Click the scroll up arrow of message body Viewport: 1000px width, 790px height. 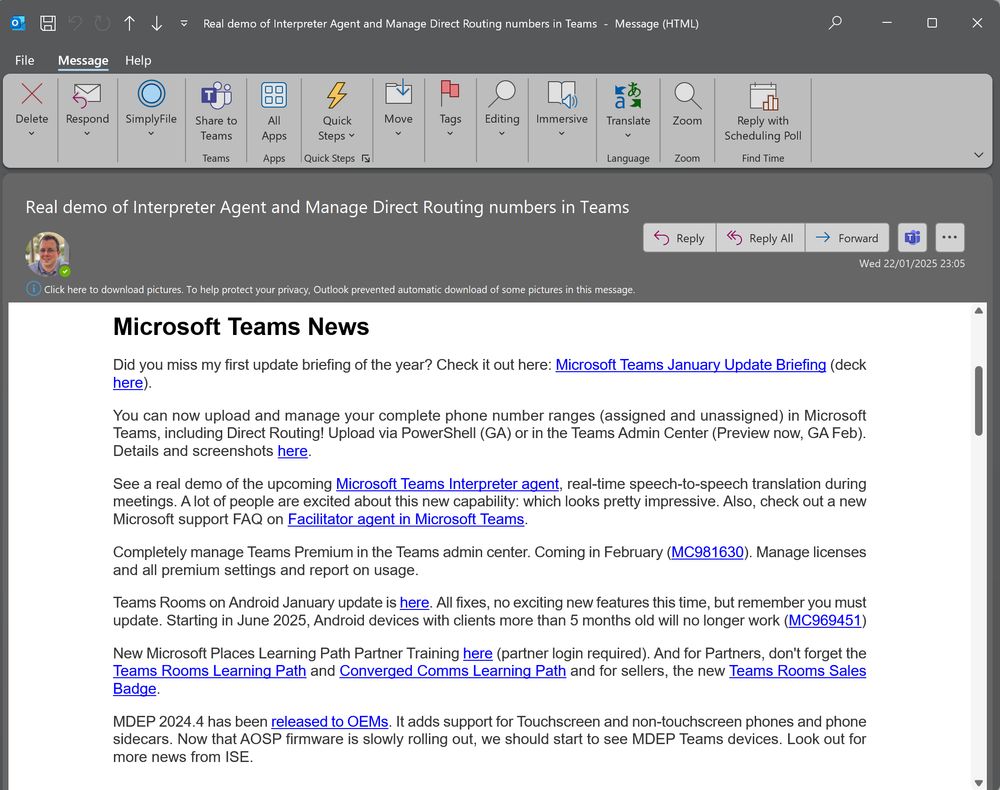click(979, 311)
